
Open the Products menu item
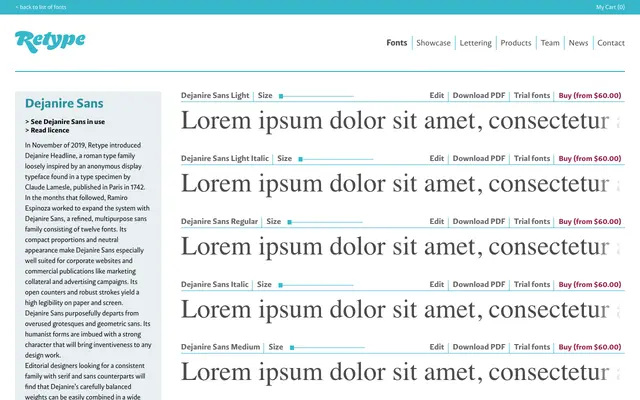516,43
